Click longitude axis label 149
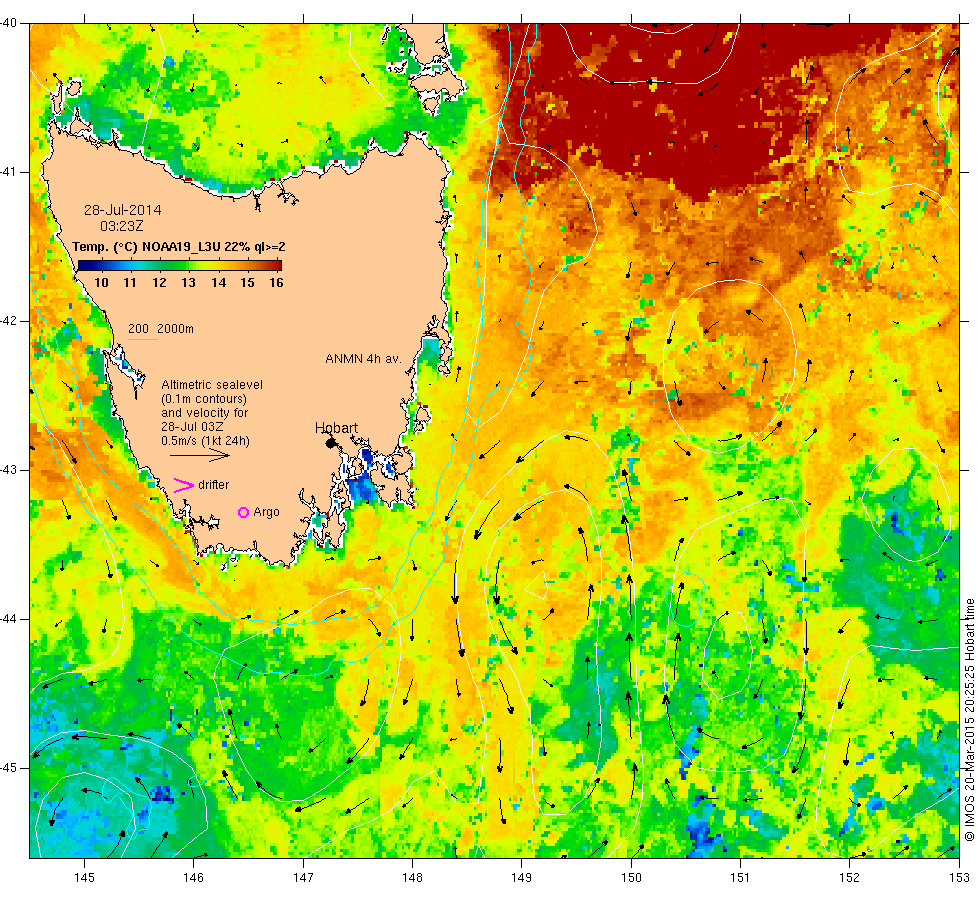Image resolution: width=980 pixels, height=900 pixels. tap(522, 878)
